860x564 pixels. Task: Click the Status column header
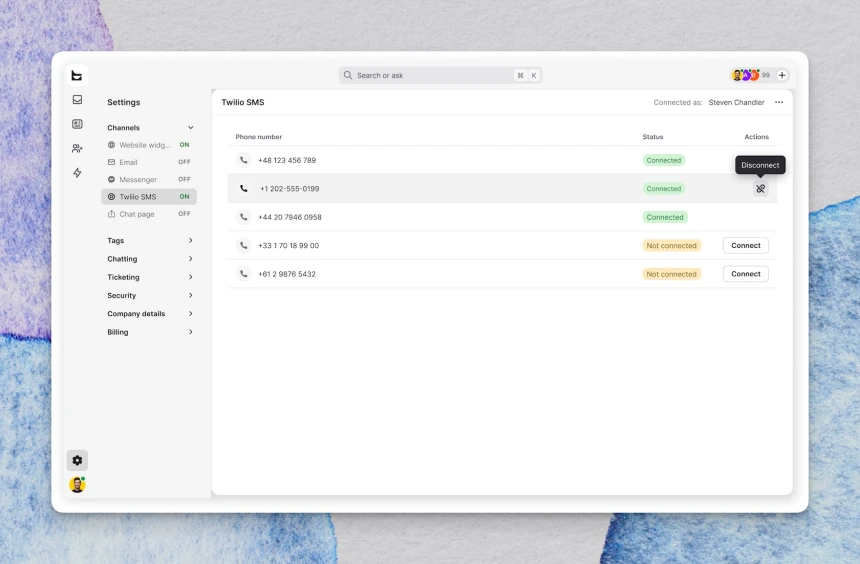tap(653, 137)
